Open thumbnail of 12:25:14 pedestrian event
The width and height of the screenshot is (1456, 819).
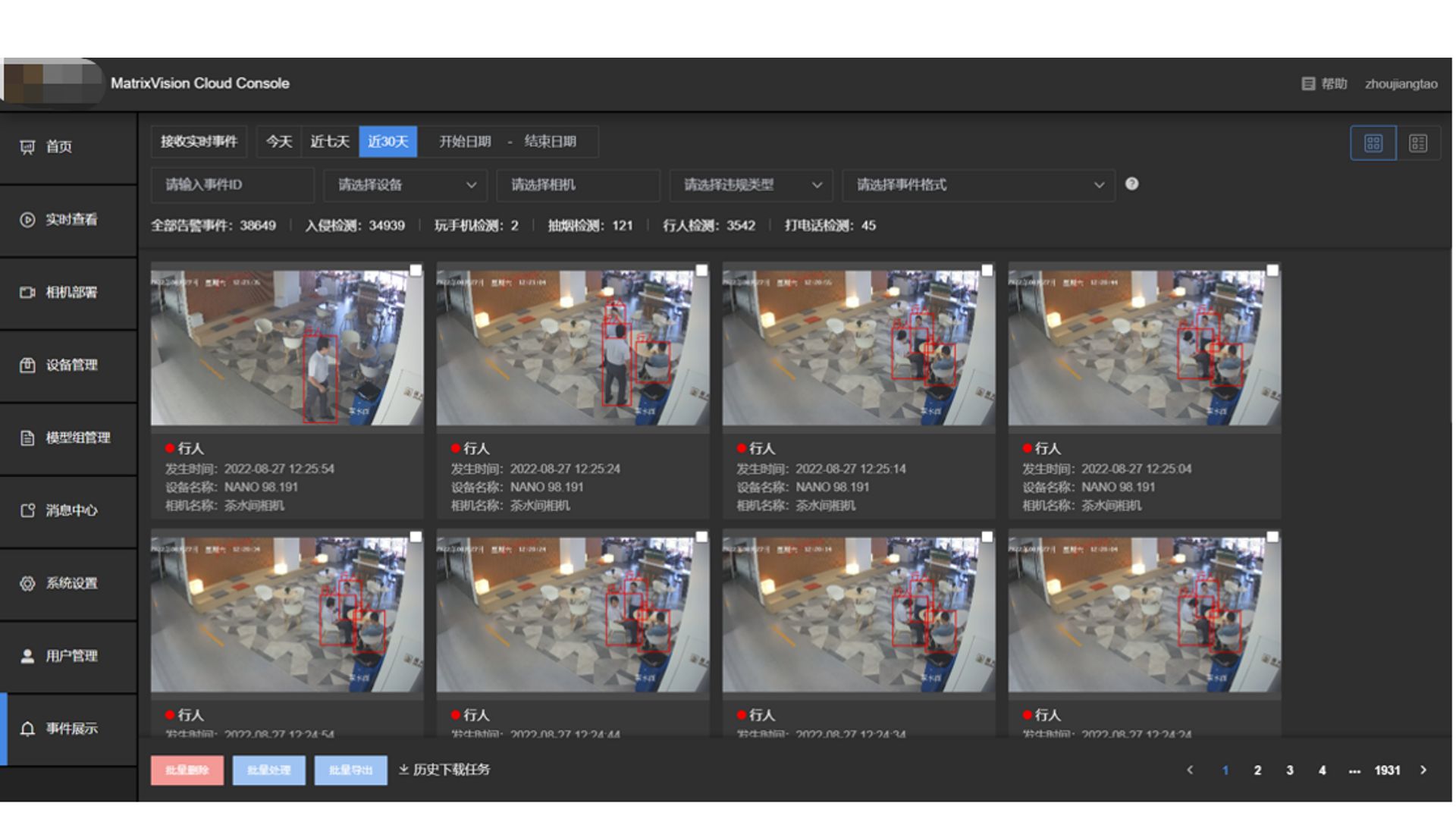(x=858, y=348)
